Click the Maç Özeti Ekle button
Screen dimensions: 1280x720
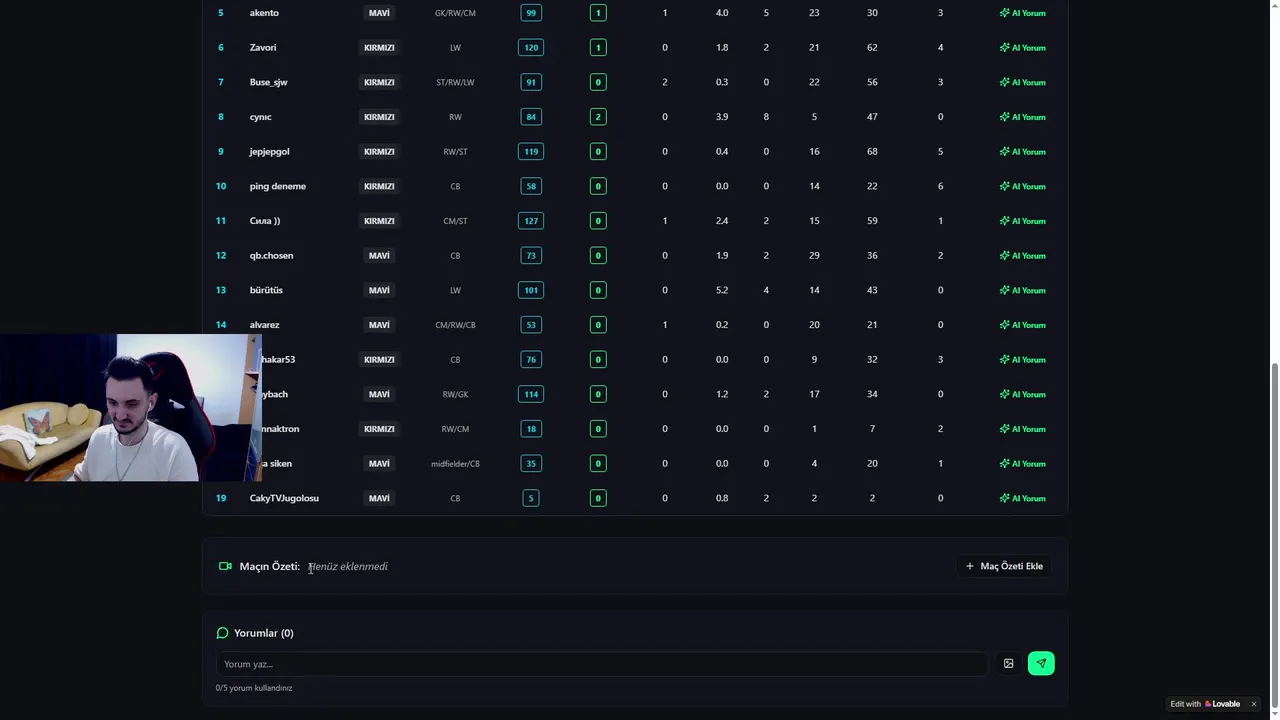tap(1004, 566)
